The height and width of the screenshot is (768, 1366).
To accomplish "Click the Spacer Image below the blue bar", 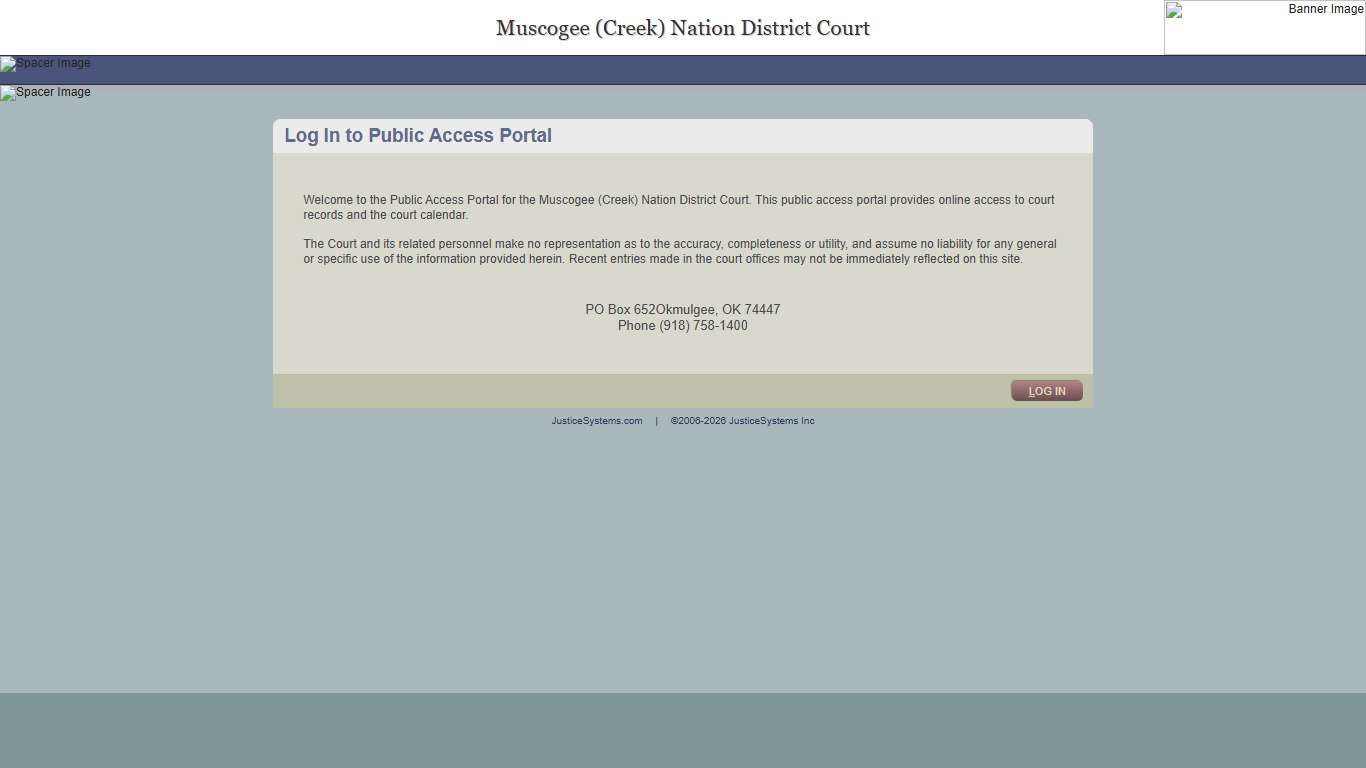I will tap(46, 93).
